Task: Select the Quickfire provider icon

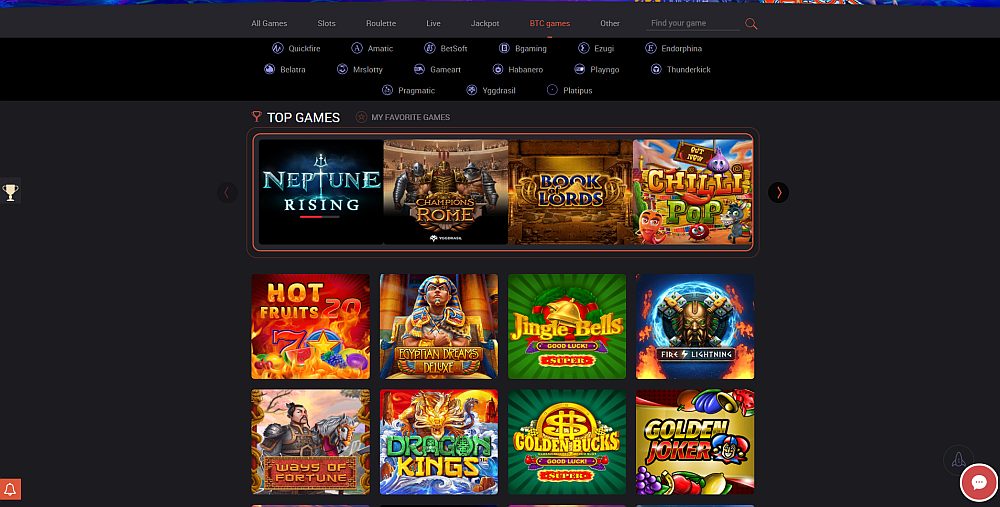Action: tap(277, 48)
